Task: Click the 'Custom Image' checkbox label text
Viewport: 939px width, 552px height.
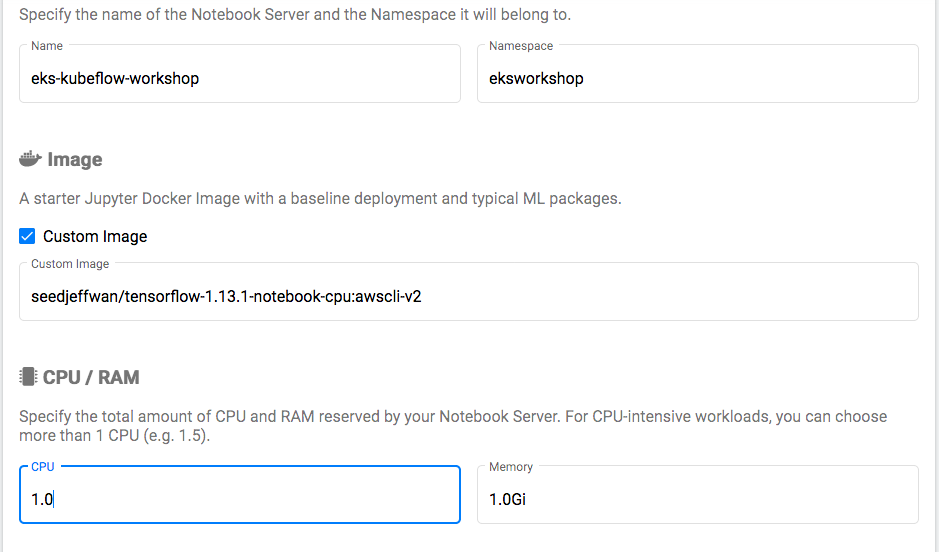Action: [x=95, y=237]
